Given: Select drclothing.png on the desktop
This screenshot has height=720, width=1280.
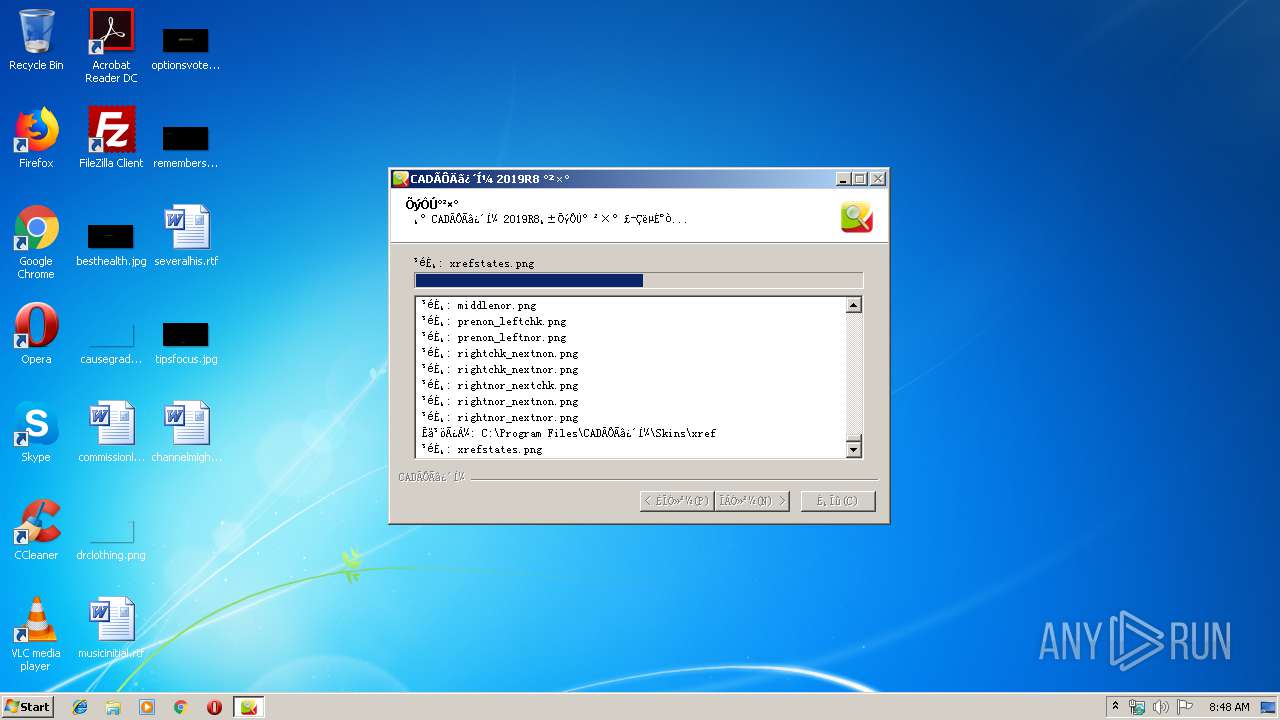Looking at the screenshot, I should click(111, 539).
